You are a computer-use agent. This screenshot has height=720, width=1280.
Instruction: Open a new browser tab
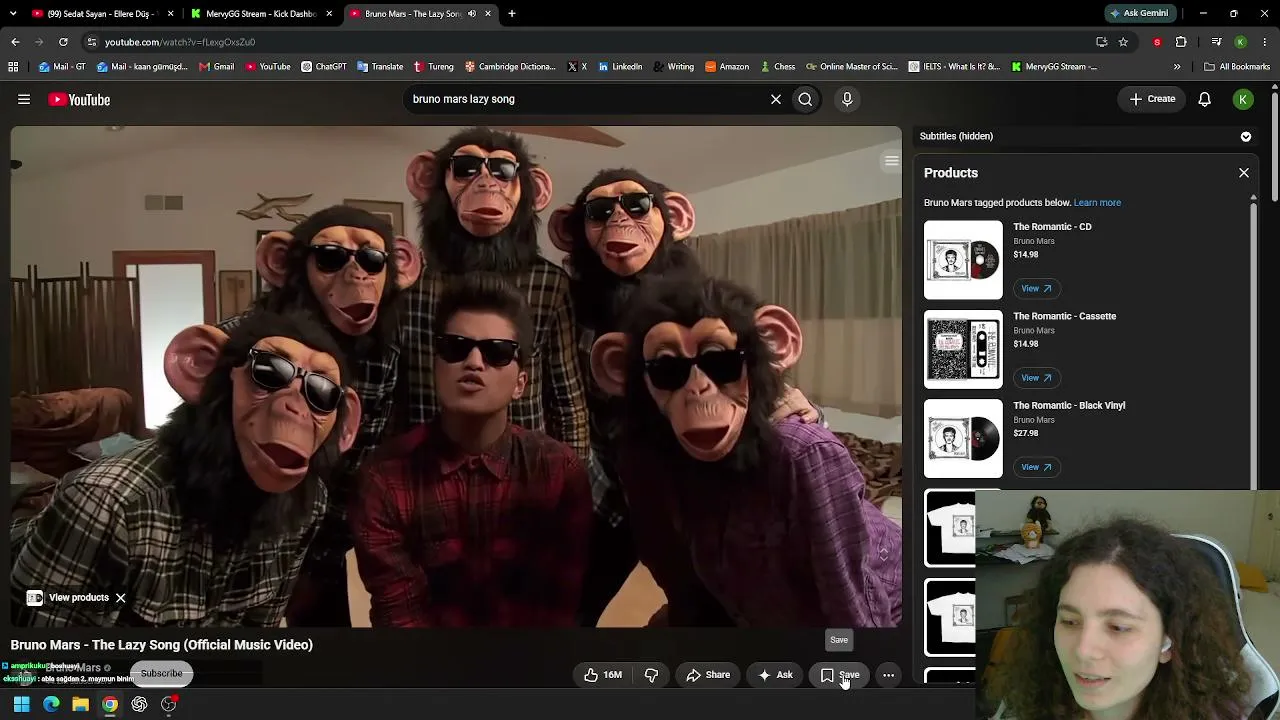(512, 14)
